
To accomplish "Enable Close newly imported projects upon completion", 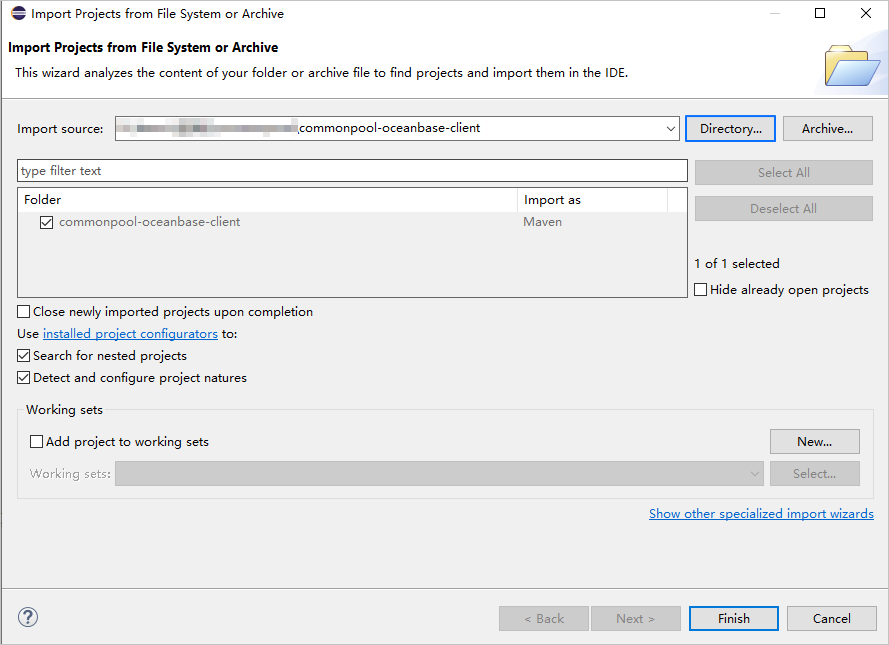I will (x=25, y=312).
